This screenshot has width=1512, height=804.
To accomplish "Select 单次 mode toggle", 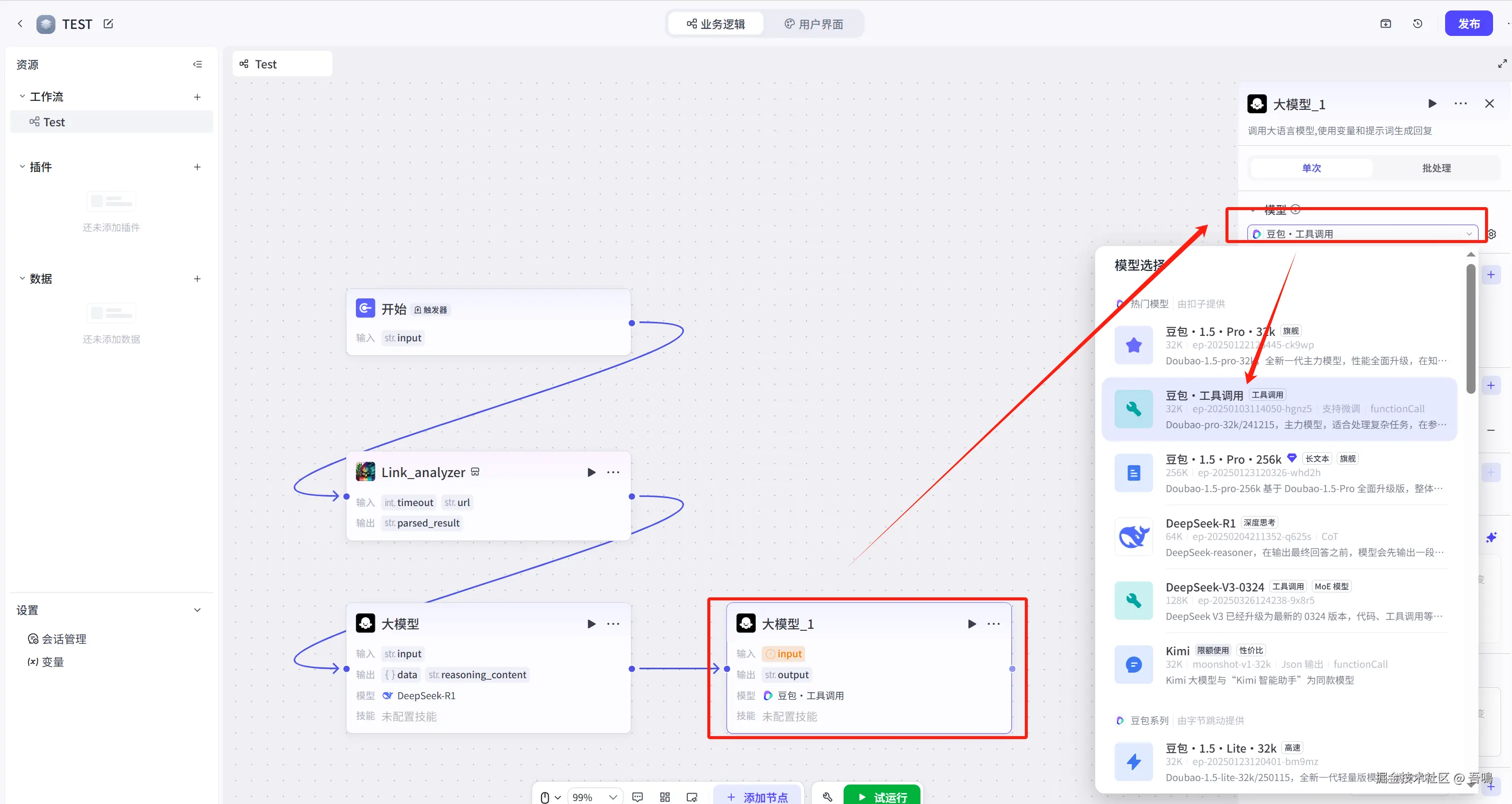I will (1311, 168).
